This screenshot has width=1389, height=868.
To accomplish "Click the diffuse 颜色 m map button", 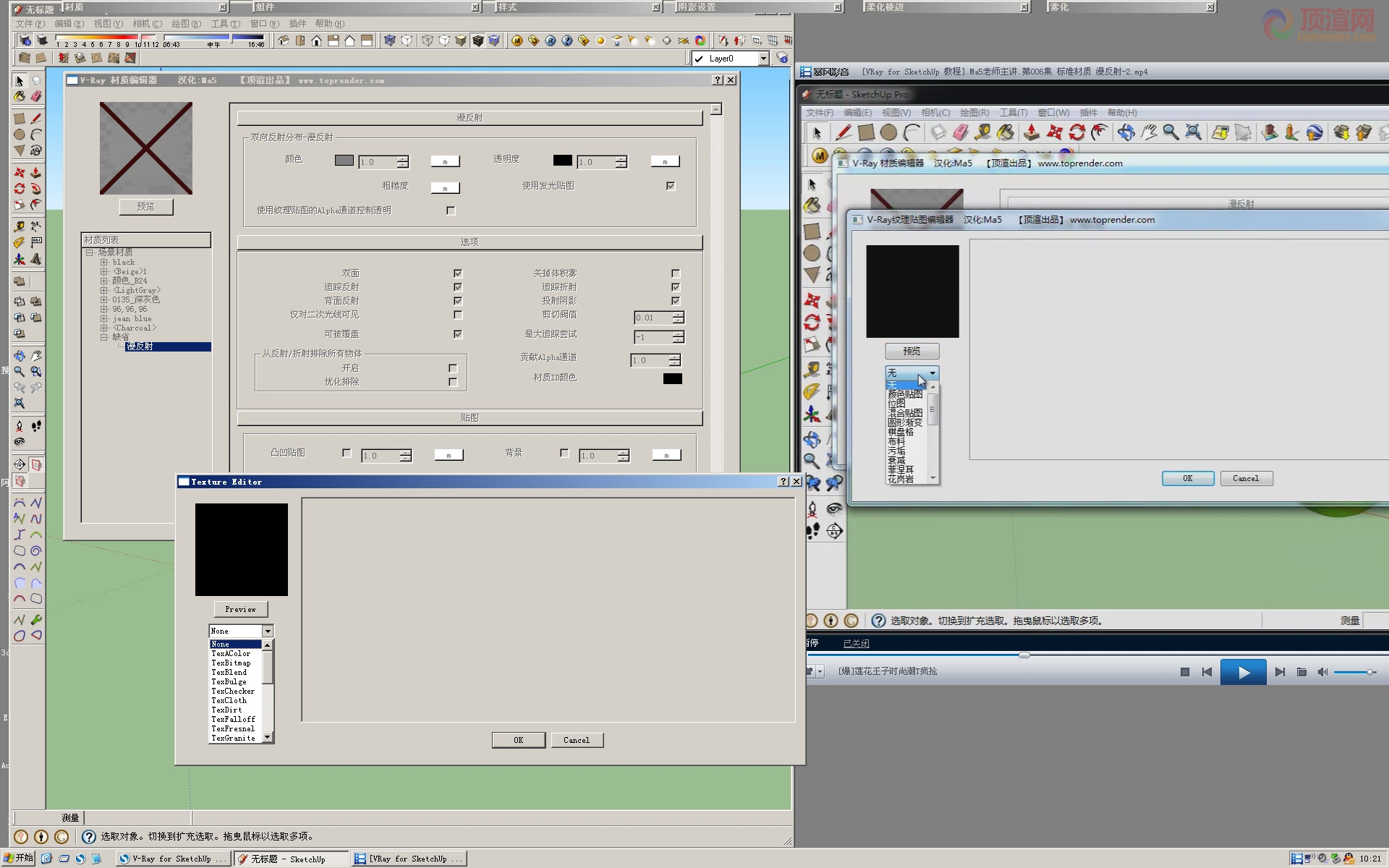I will pos(445,162).
